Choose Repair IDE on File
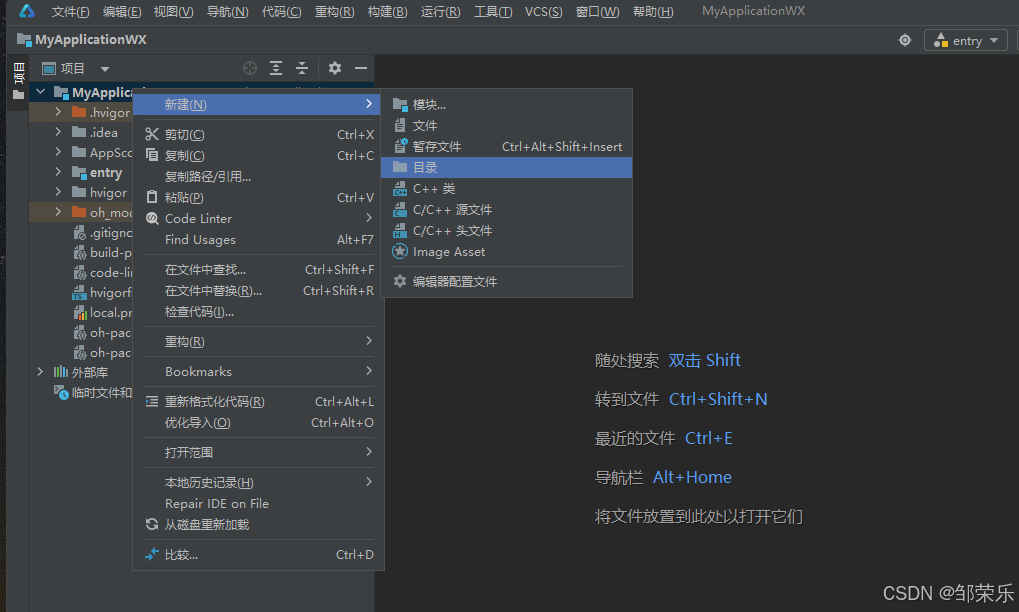 coord(259,504)
